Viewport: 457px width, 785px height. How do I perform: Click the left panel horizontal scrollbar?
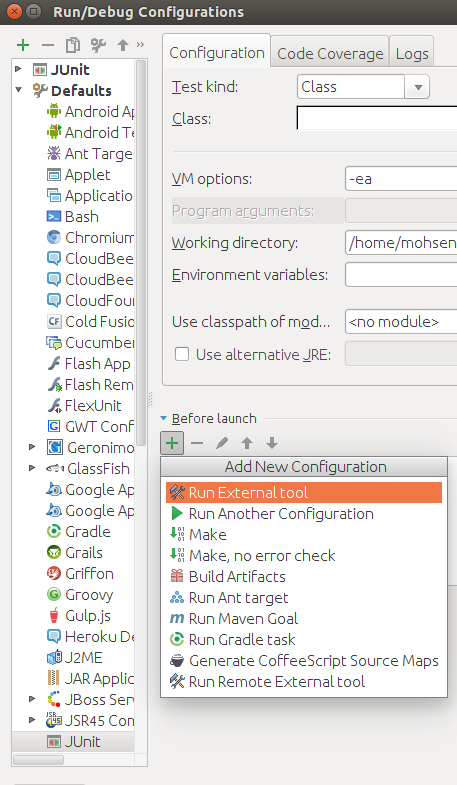pos(38,759)
